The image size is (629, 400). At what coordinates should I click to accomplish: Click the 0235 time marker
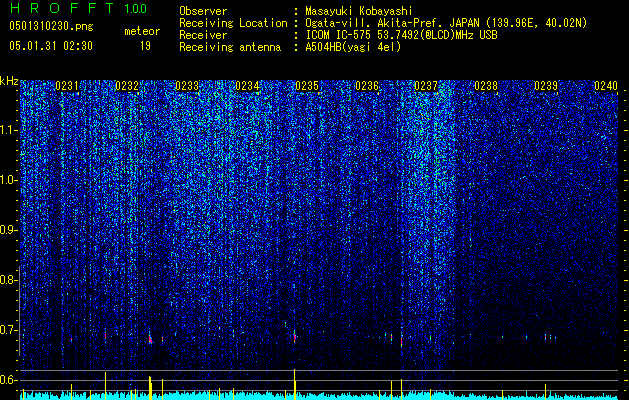pyautogui.click(x=307, y=86)
